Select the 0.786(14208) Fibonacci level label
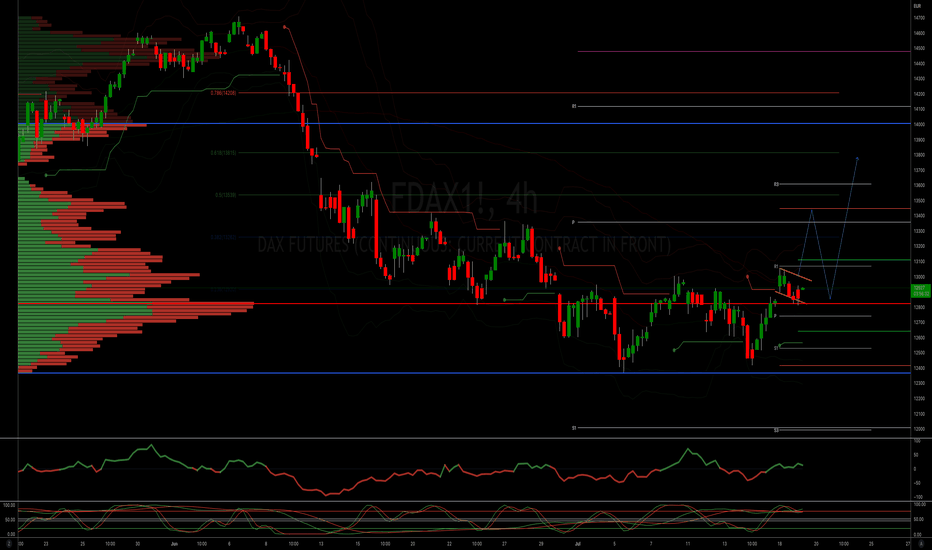 coord(223,93)
